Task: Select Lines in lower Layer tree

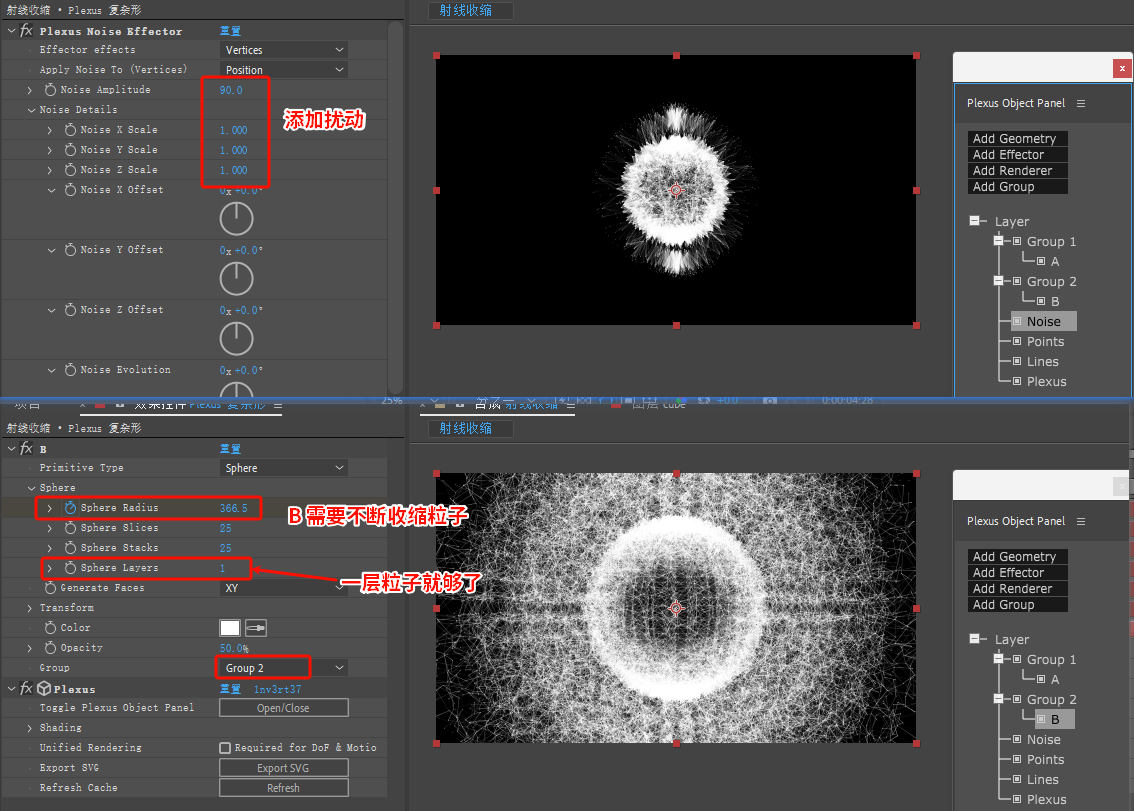Action: pyautogui.click(x=1042, y=779)
